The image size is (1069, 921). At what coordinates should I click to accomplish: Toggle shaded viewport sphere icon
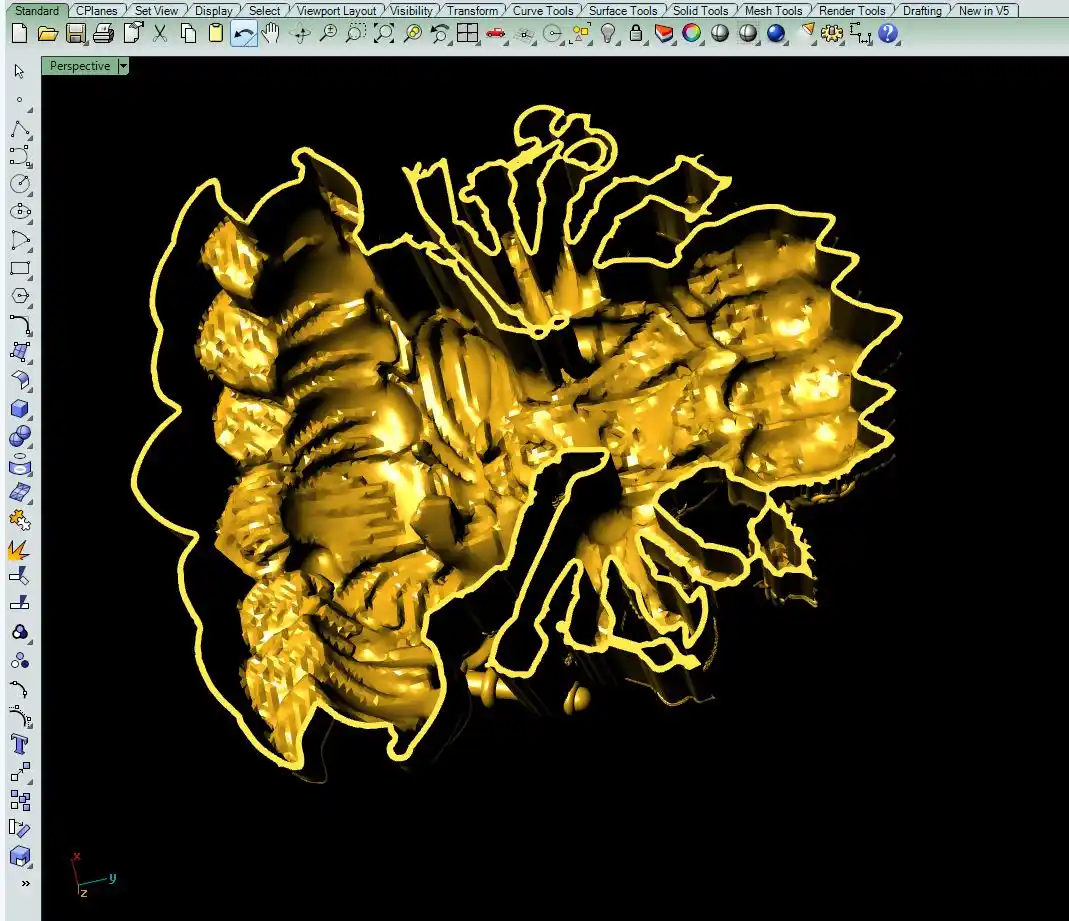pyautogui.click(x=719, y=33)
